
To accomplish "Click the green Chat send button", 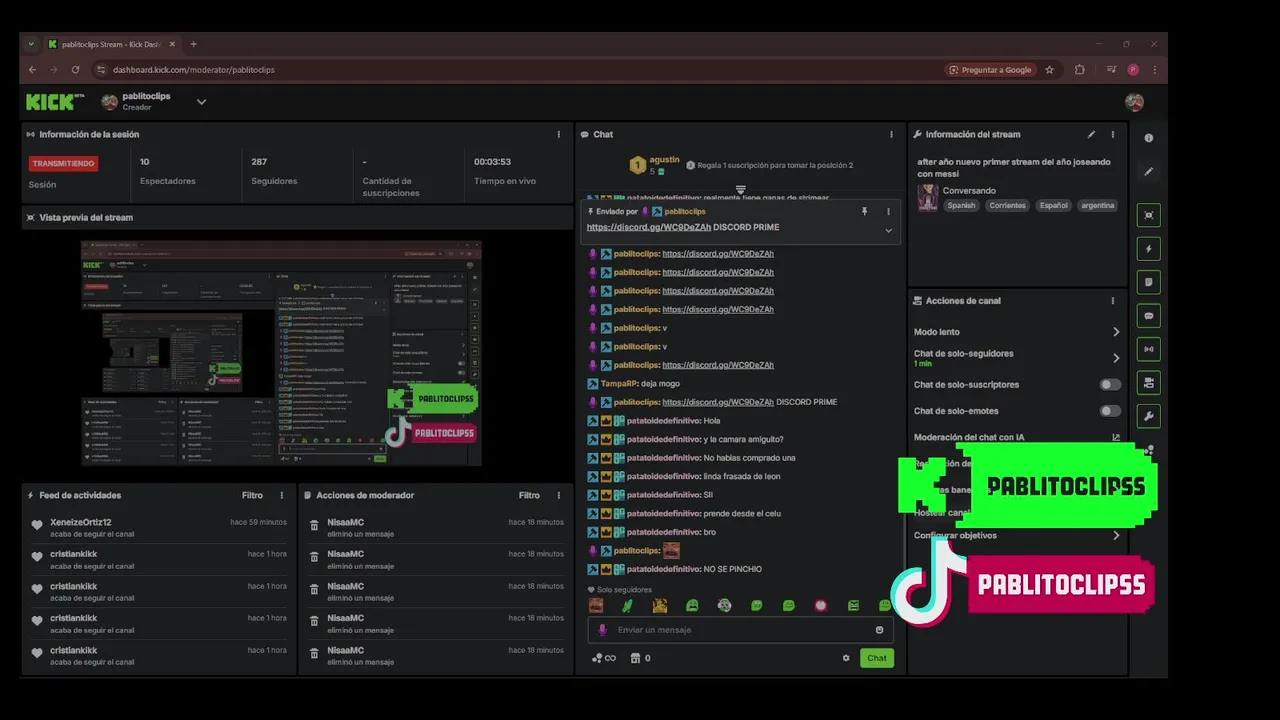I will coord(877,658).
